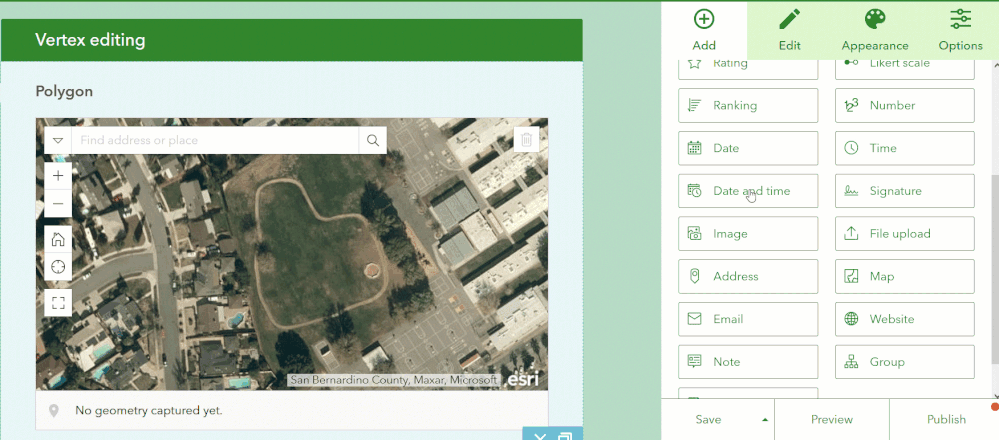Add a Time question
This screenshot has height=440, width=999.
click(x=905, y=148)
